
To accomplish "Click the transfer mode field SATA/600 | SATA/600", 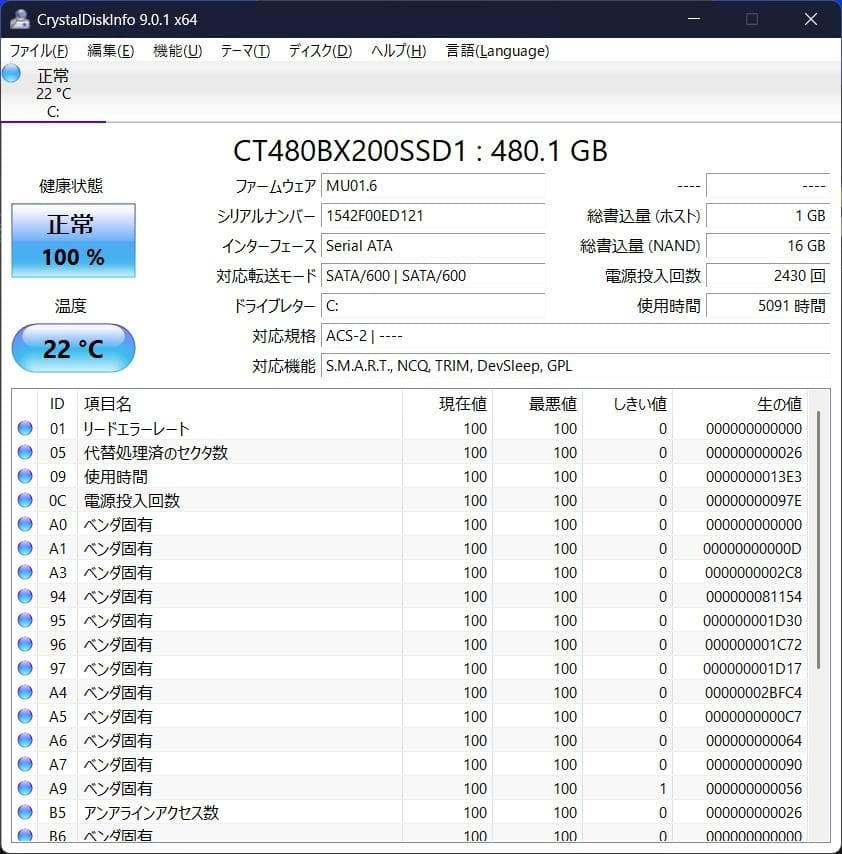I will 433,276.
